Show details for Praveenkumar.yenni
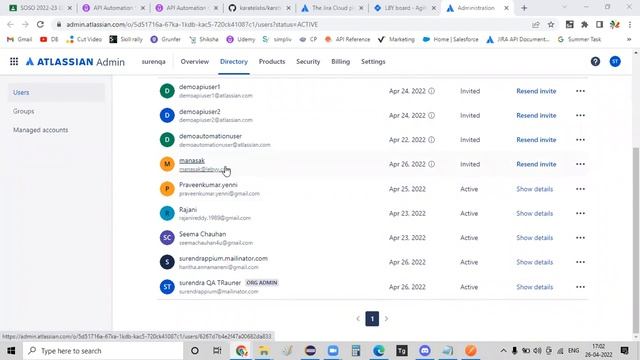The width and height of the screenshot is (640, 360). pos(535,189)
